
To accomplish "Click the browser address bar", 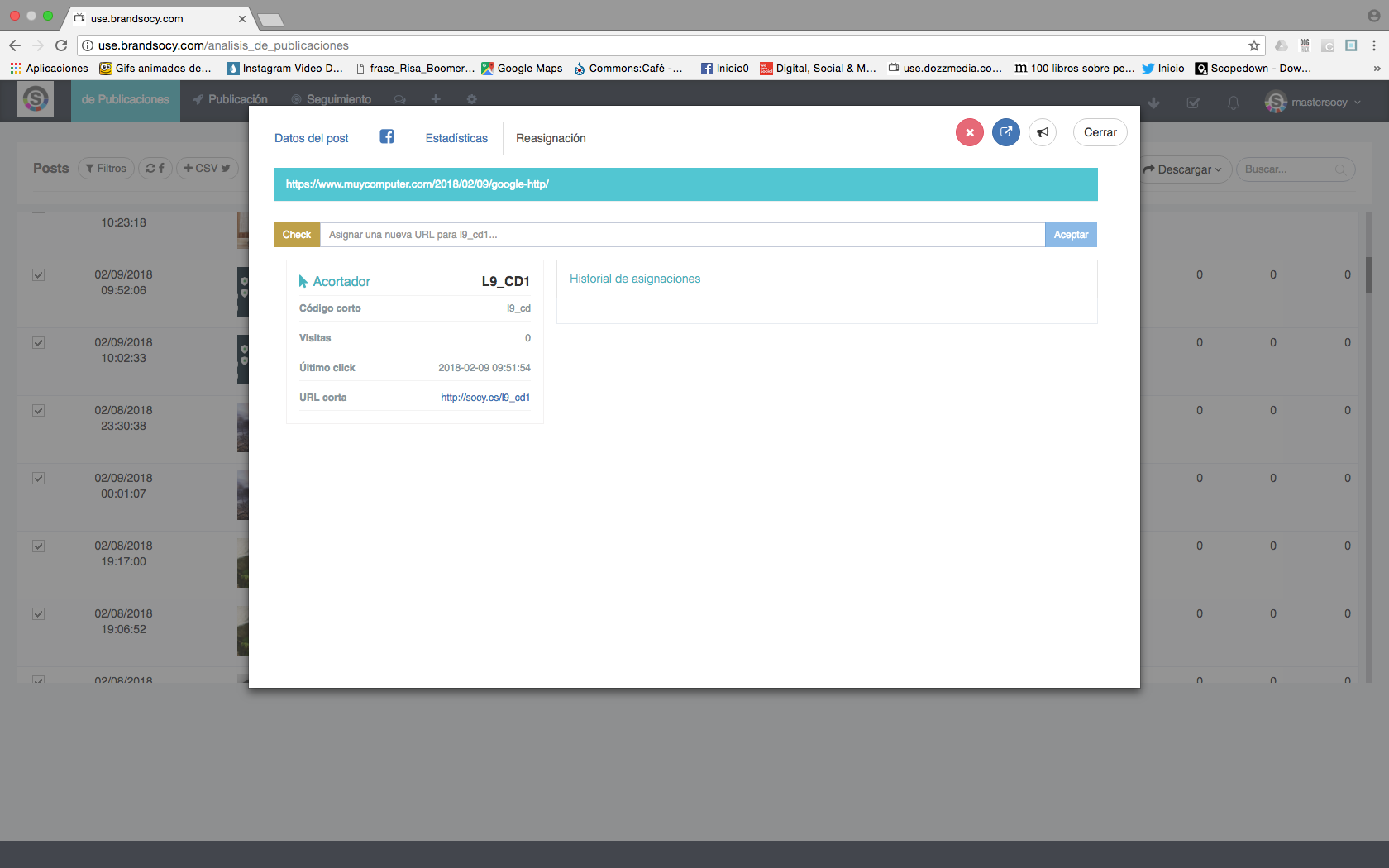I will 670,45.
